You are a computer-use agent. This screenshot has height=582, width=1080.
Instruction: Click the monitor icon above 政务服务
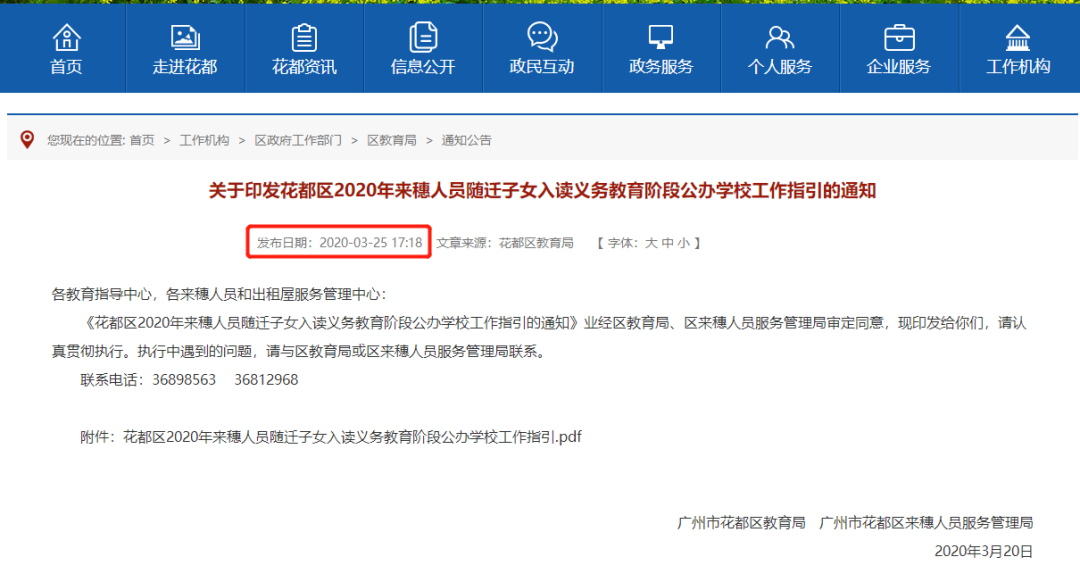661,37
